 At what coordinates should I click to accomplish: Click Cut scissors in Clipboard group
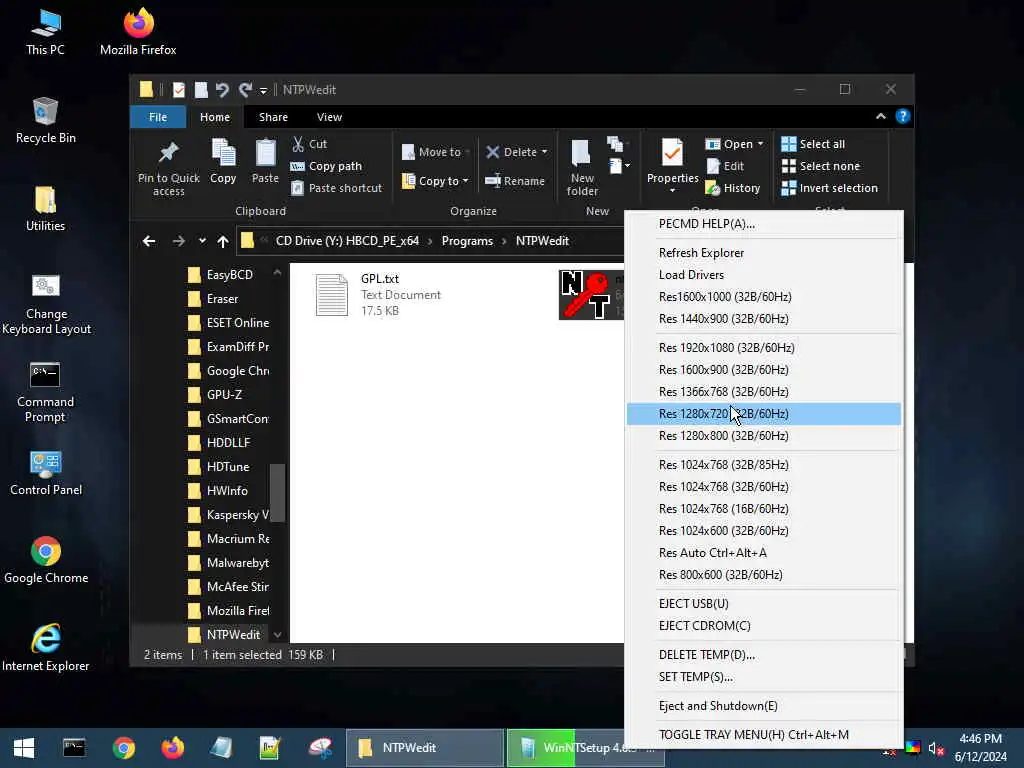[310, 144]
